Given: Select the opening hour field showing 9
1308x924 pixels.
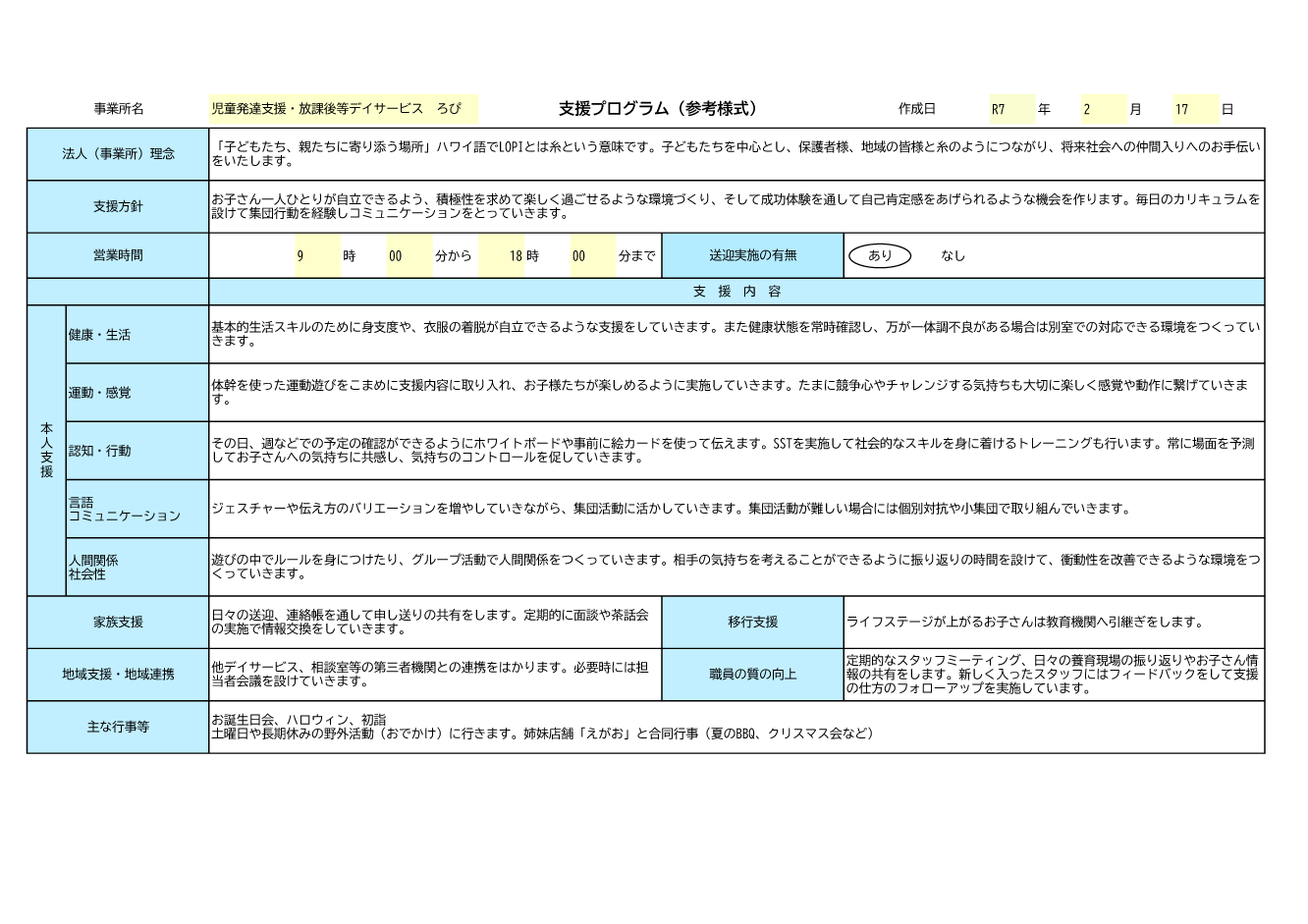Looking at the screenshot, I should 317,256.
